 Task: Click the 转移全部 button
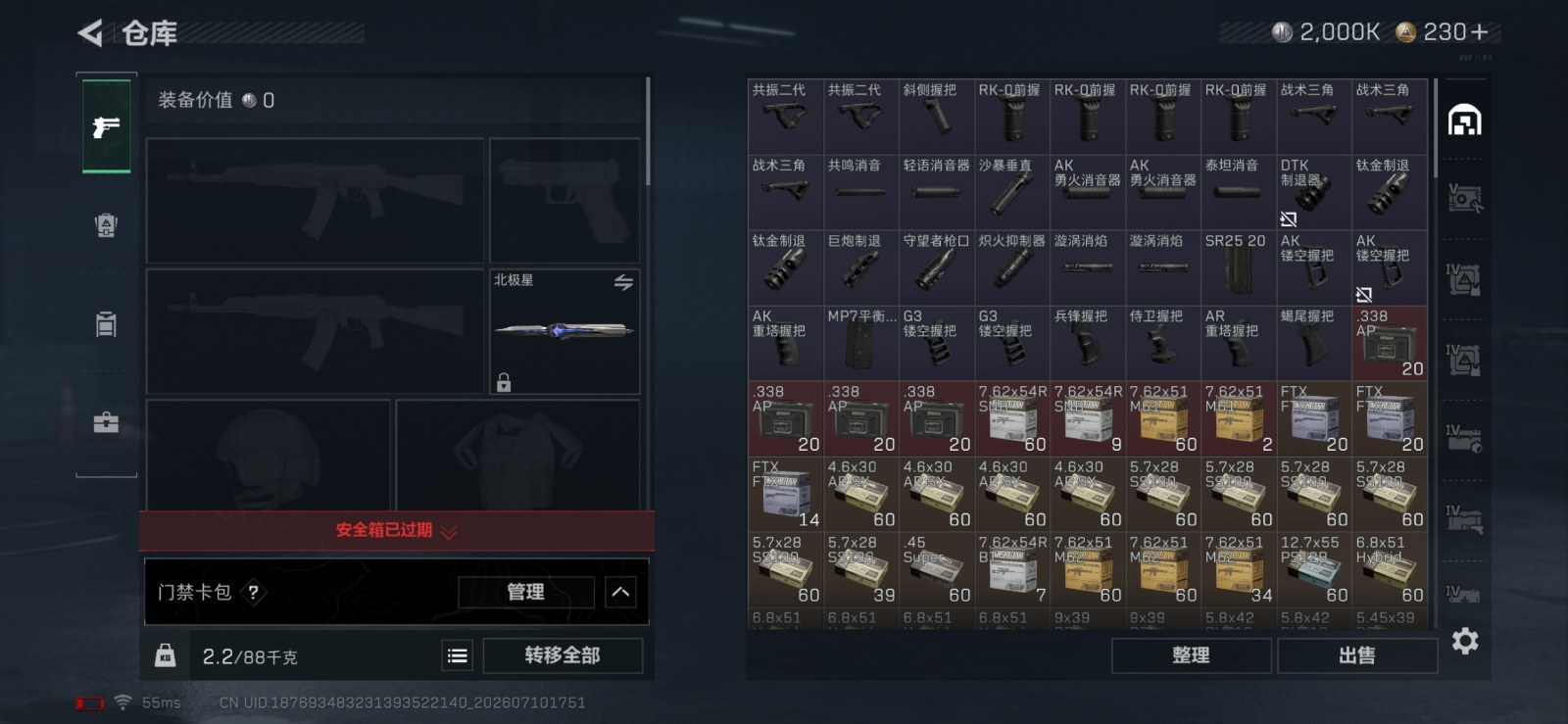pos(563,655)
